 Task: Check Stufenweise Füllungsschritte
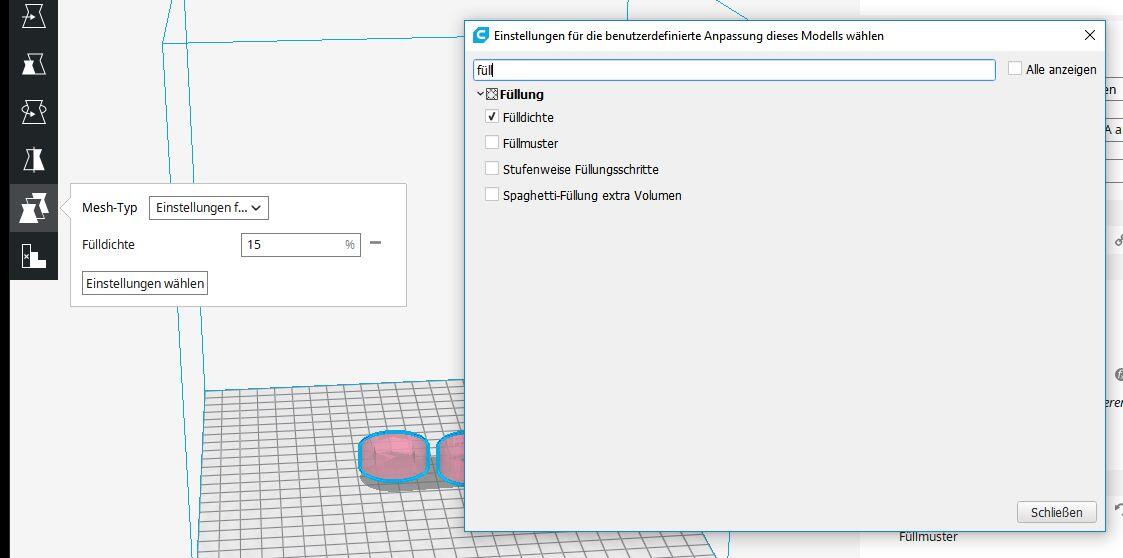(492, 169)
